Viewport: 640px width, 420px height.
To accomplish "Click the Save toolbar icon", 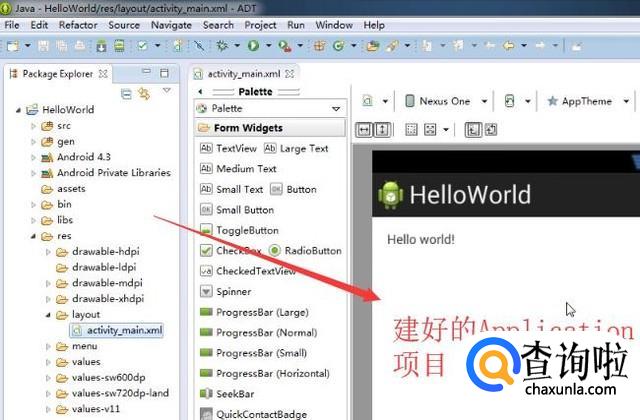I will tap(43, 46).
